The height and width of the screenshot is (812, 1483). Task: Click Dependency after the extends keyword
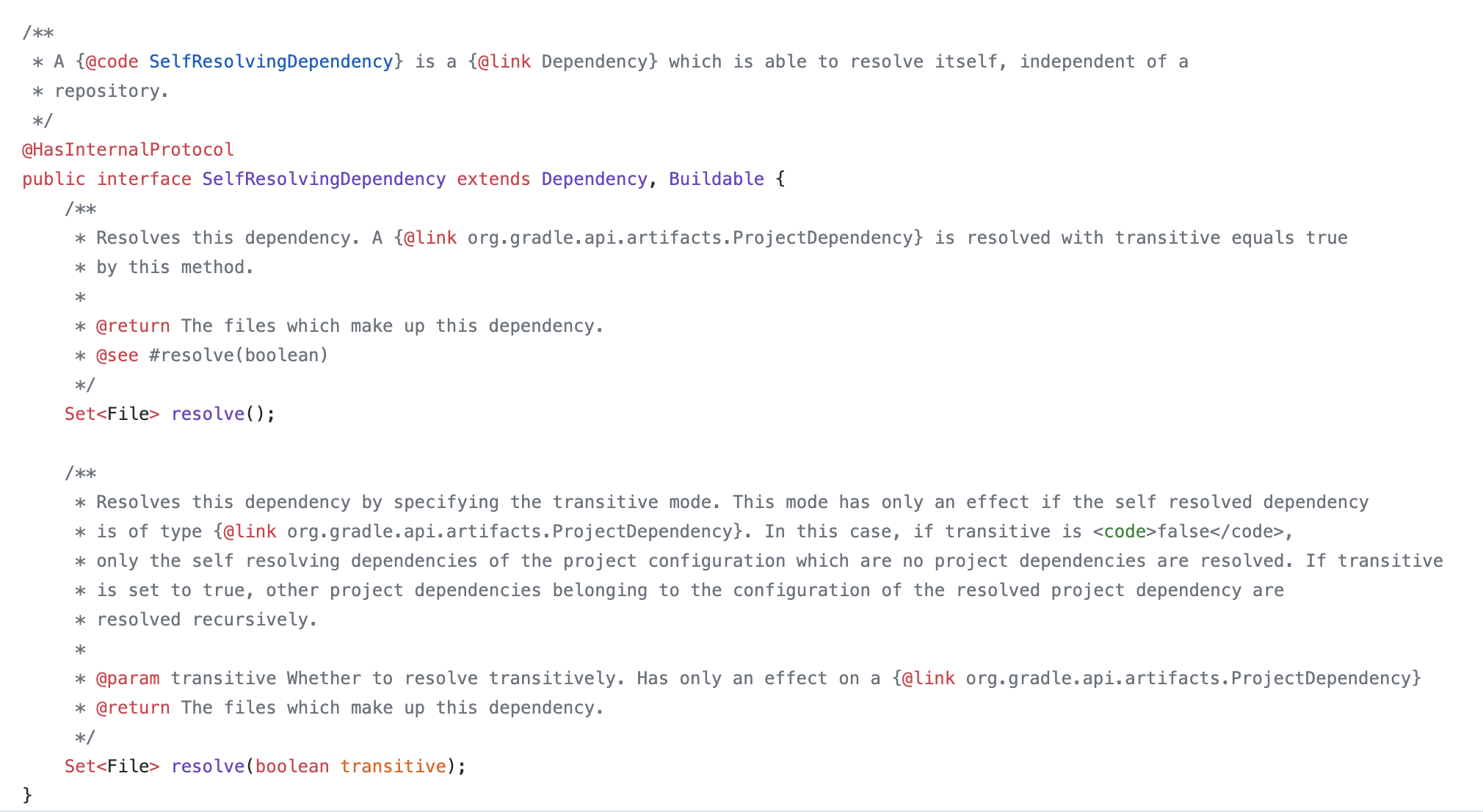(x=595, y=179)
